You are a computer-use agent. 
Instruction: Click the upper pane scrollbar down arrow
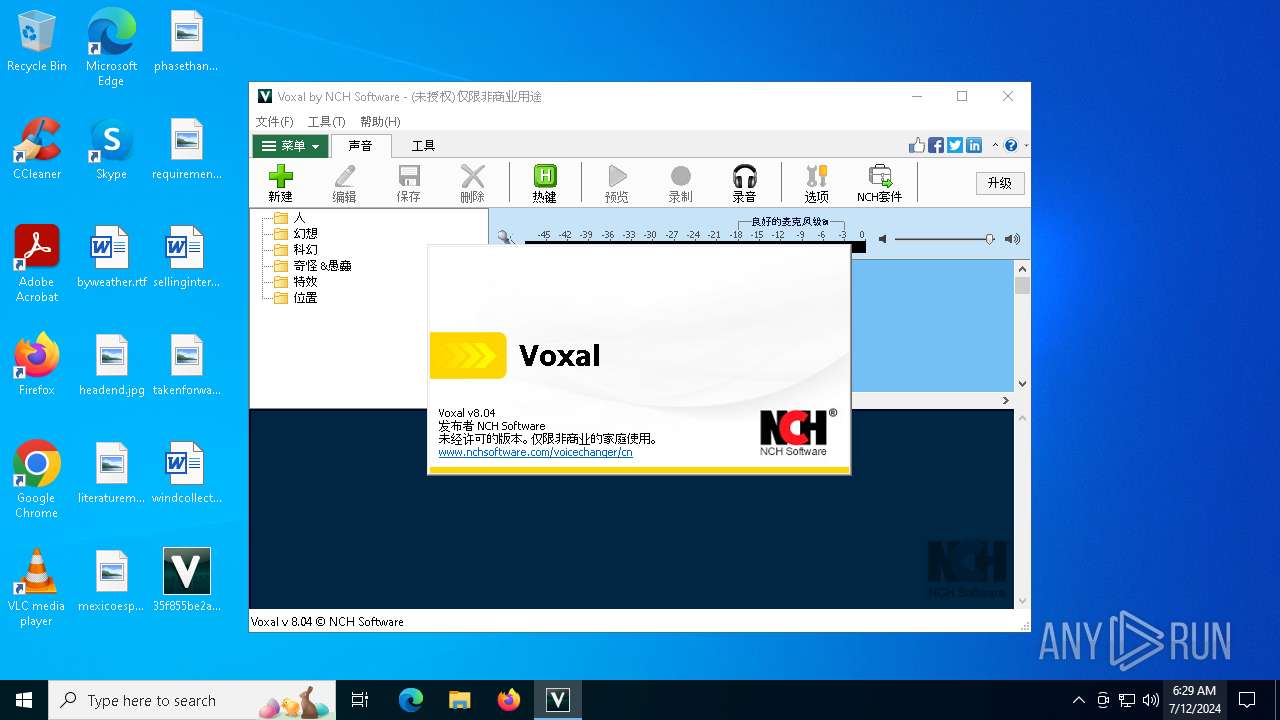coord(1022,383)
